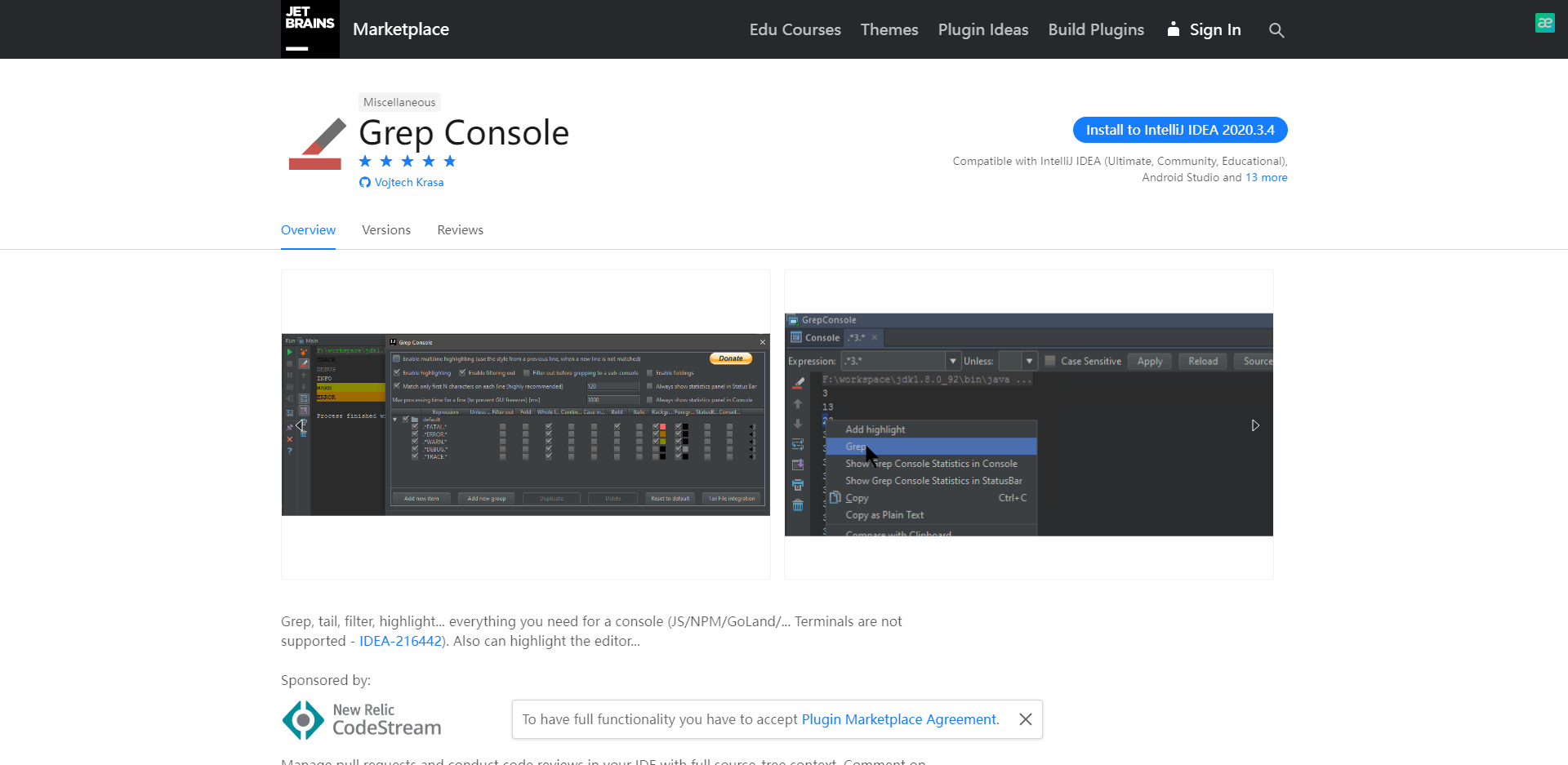The height and width of the screenshot is (765, 1568).
Task: Click the down arrow in GrepConsole screenshot toolbar
Action: coord(798,424)
